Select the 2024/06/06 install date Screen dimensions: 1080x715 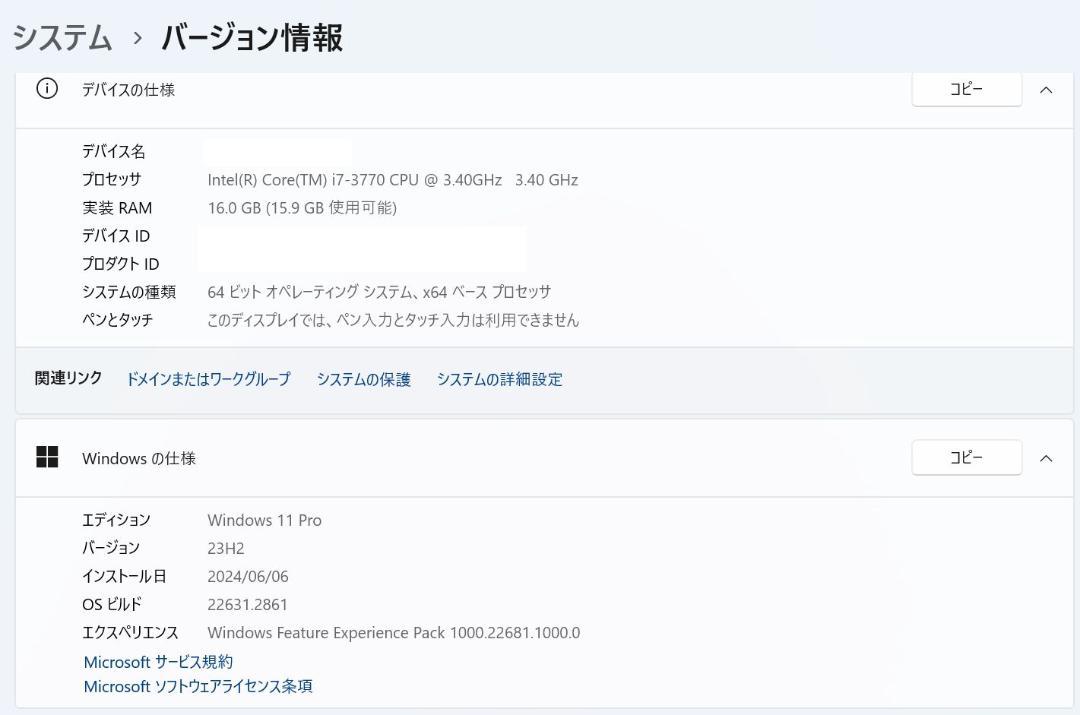248,577
